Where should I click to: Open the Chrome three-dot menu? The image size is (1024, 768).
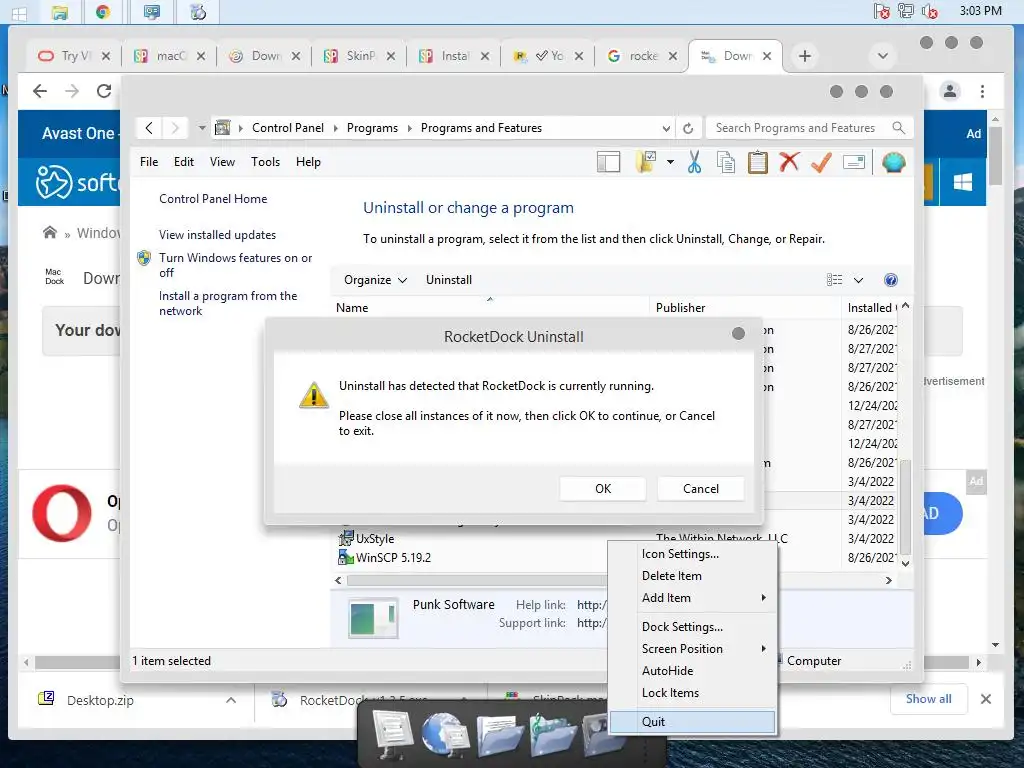tap(982, 91)
